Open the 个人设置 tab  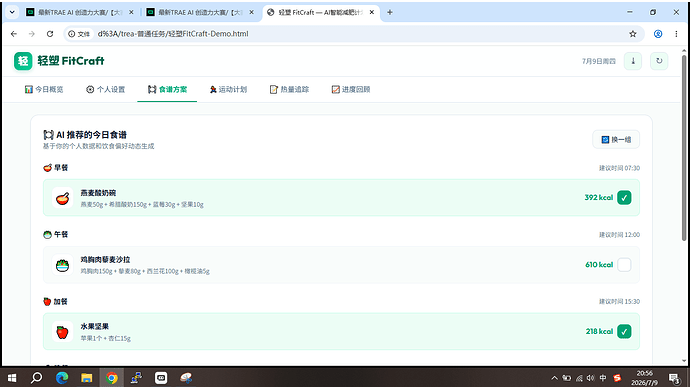(x=105, y=89)
